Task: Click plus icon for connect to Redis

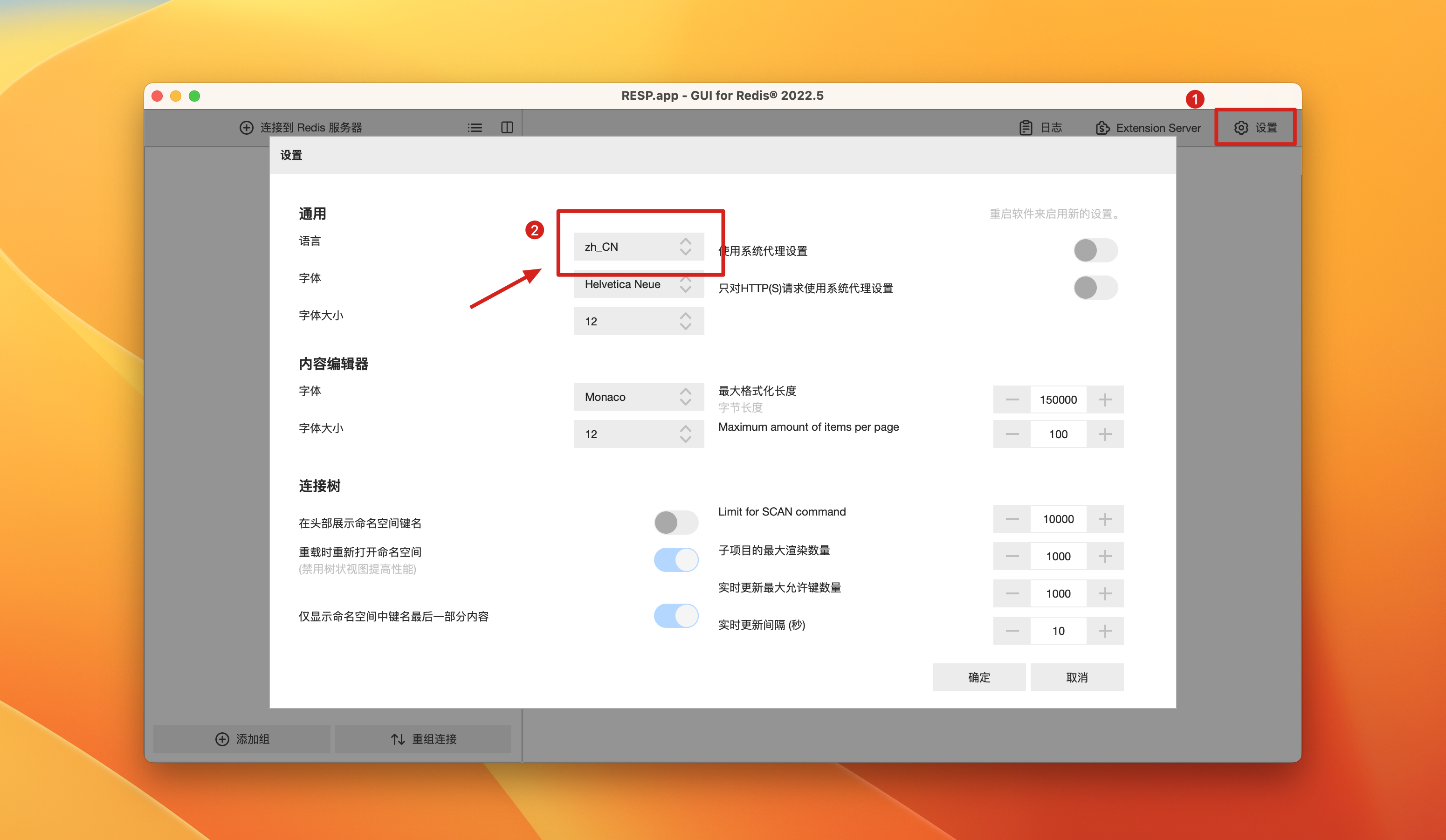Action: click(246, 127)
